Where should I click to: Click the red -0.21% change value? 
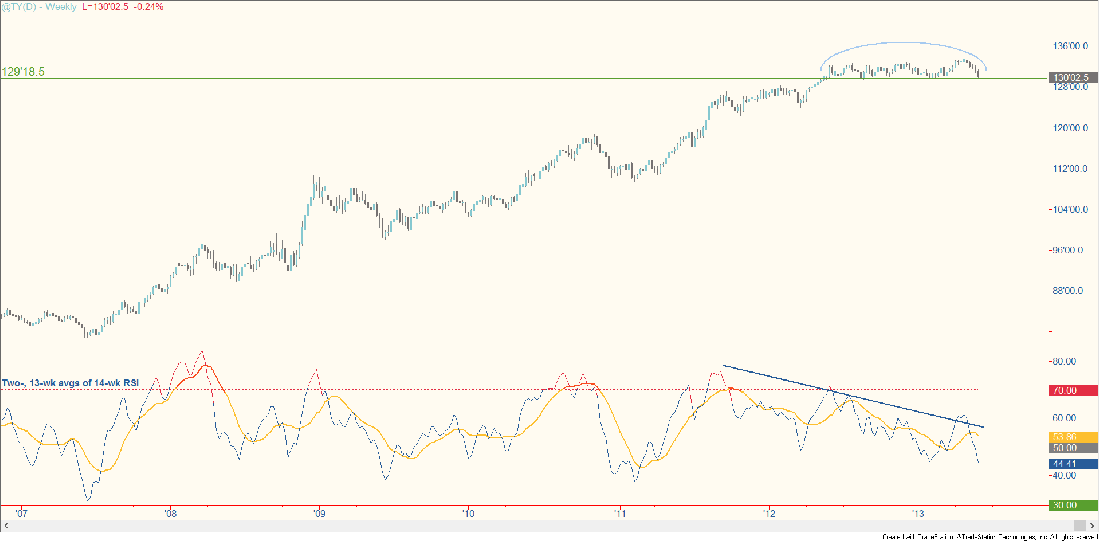(147, 7)
